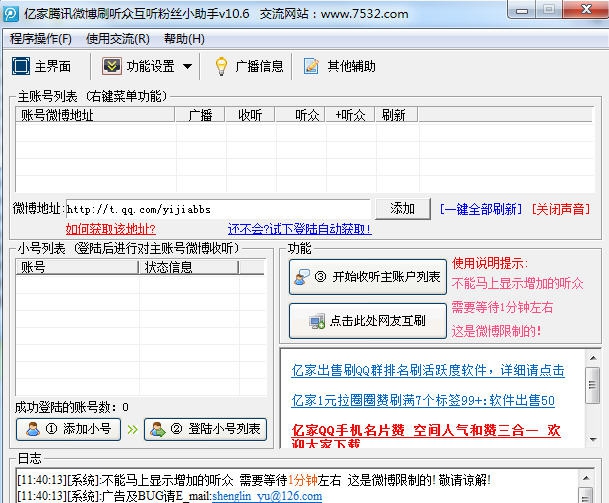Open the 帮助(H) menu
Screen dimensions: 609x503
click(x=184, y=39)
